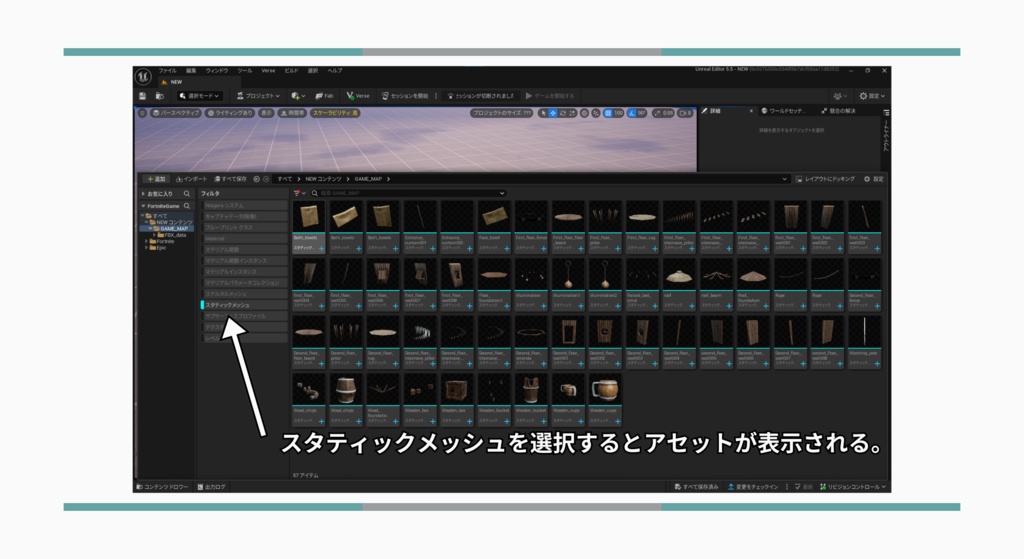Open the ウィンドウ menu
This screenshot has height=559, width=1024.
click(x=217, y=71)
